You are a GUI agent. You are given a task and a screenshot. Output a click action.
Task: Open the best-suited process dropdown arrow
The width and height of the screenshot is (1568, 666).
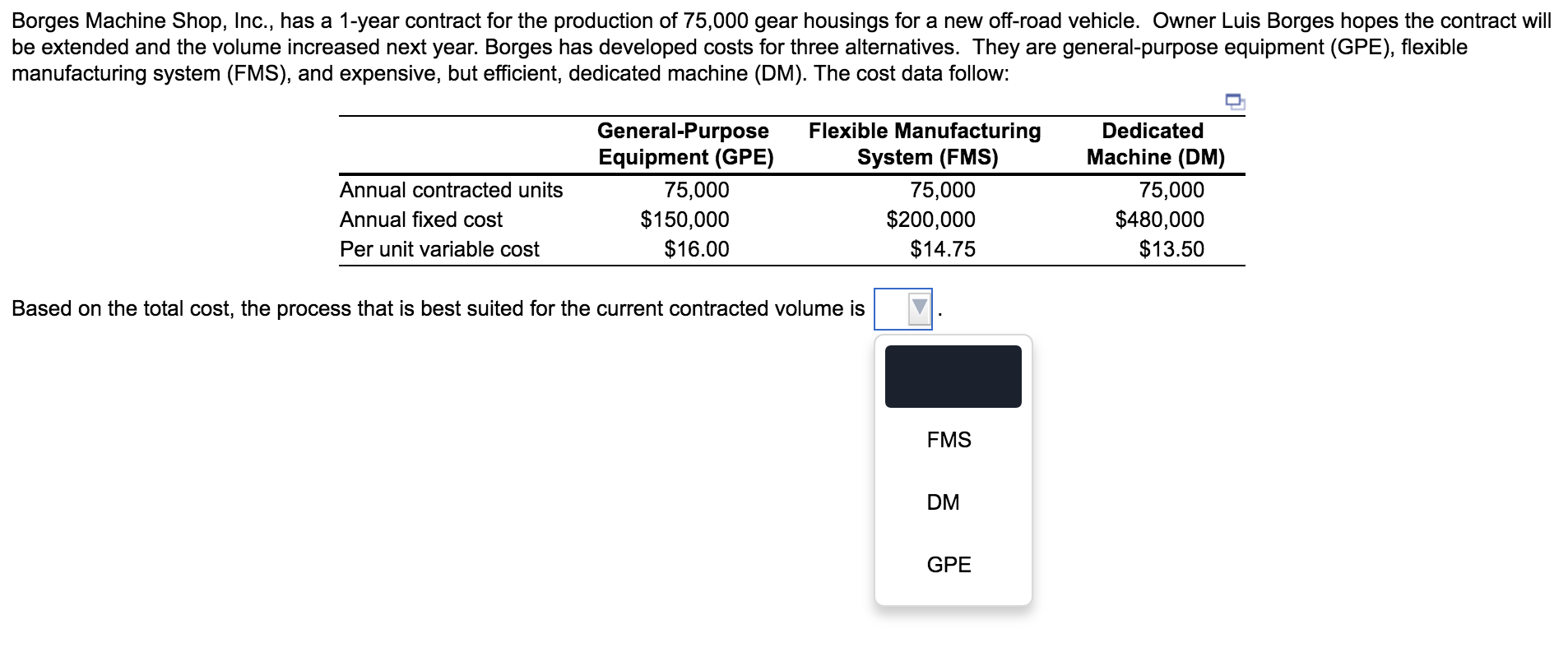coord(919,309)
